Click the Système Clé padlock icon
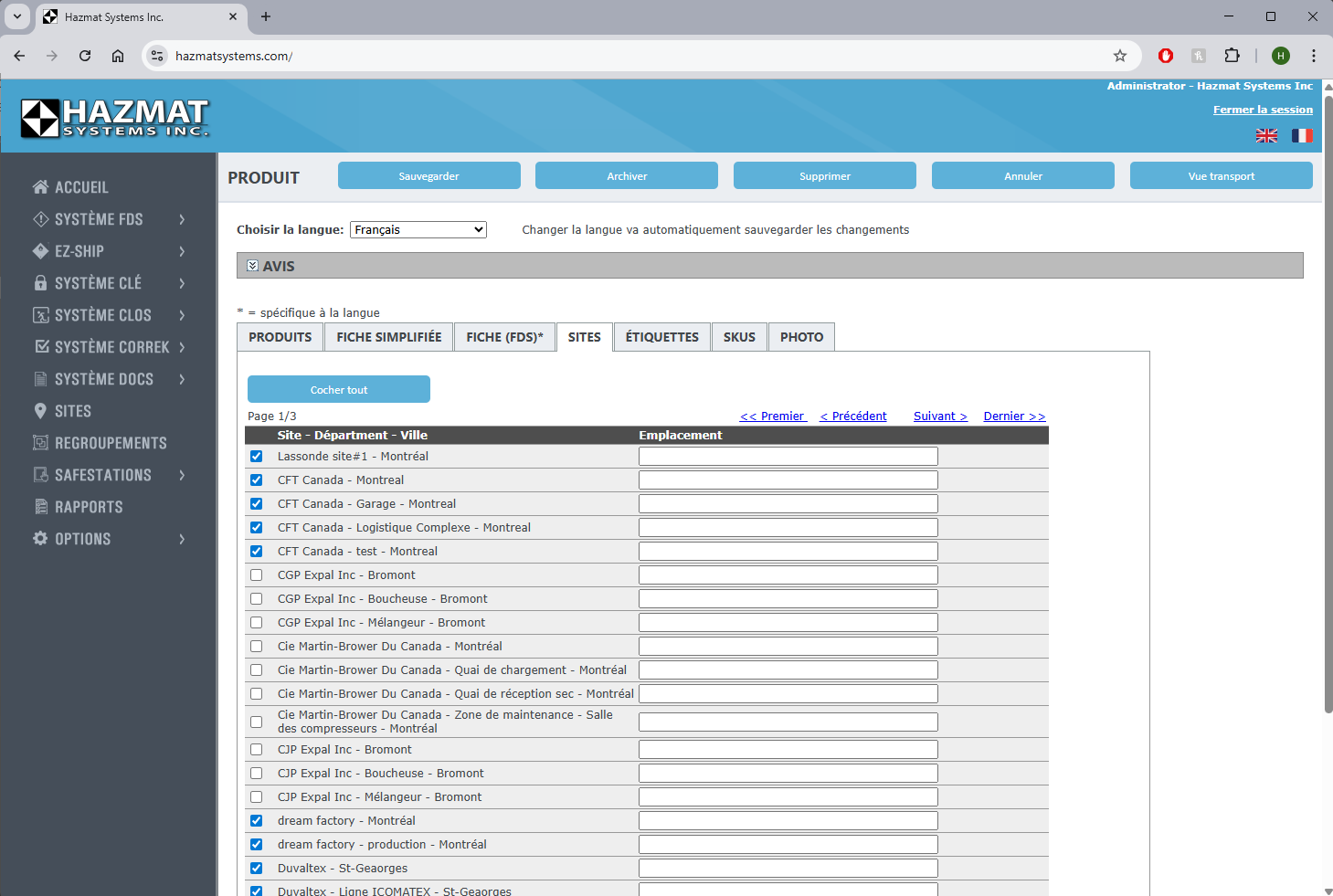 pos(40,283)
